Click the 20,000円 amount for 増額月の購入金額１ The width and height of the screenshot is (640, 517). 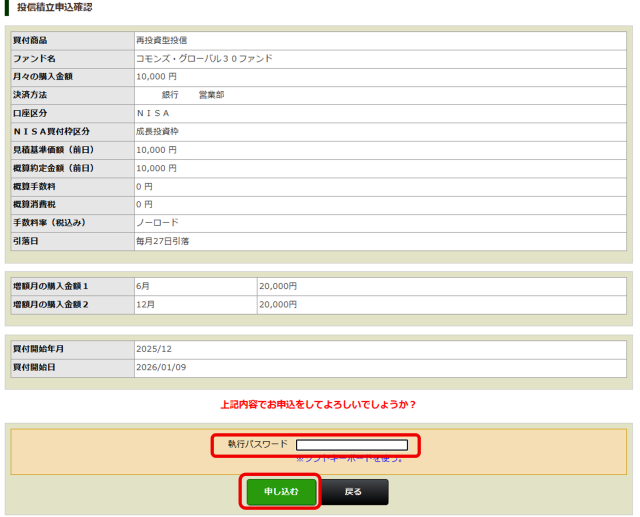278,286
